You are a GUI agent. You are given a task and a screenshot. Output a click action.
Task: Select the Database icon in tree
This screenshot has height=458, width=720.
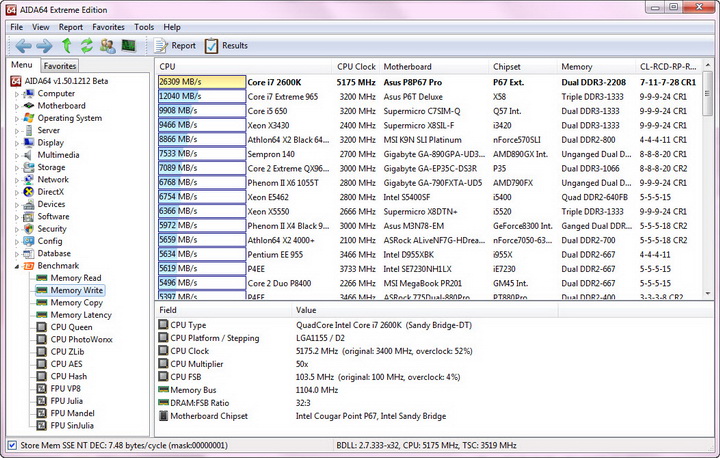pyautogui.click(x=28, y=253)
